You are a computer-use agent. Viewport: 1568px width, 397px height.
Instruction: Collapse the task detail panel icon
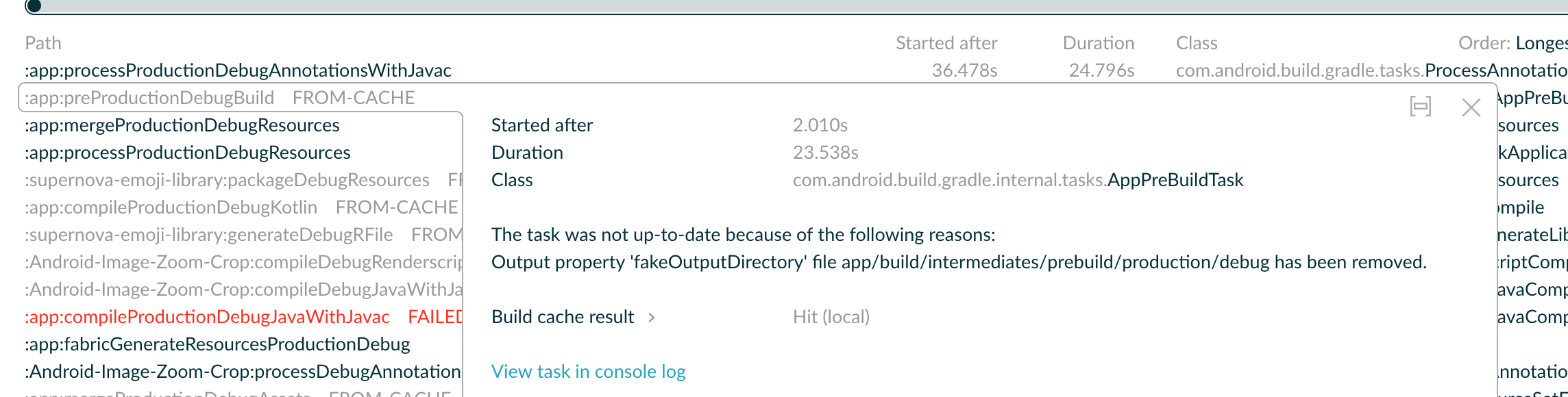pos(1420,107)
